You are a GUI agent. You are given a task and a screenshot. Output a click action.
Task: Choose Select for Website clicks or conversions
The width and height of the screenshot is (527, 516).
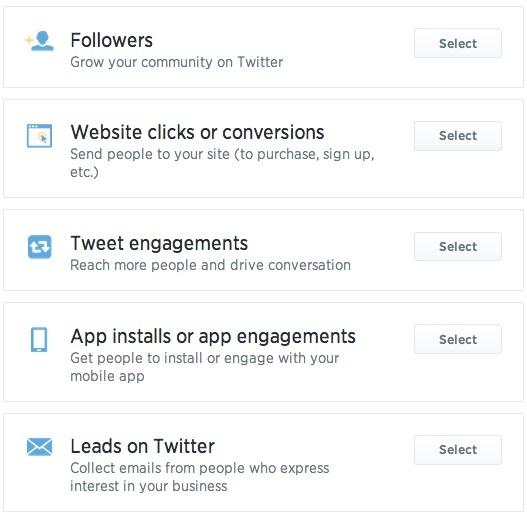[458, 136]
